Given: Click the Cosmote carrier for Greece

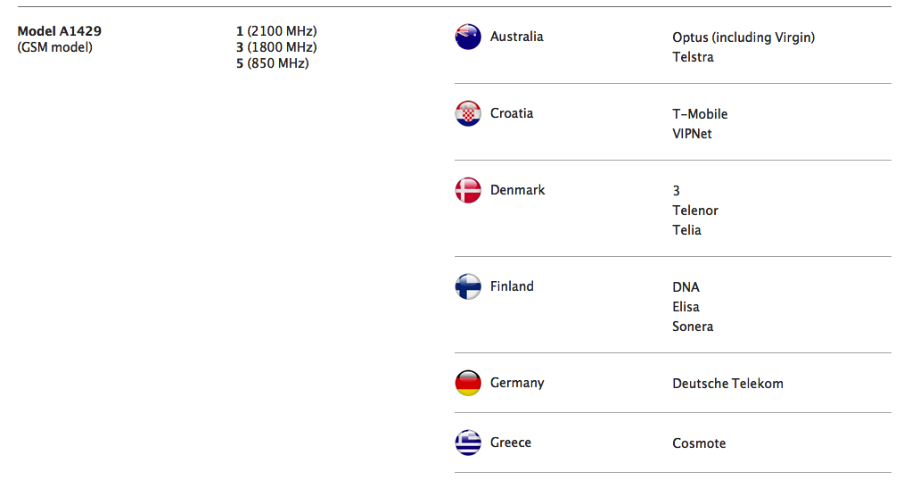Looking at the screenshot, I should [699, 443].
